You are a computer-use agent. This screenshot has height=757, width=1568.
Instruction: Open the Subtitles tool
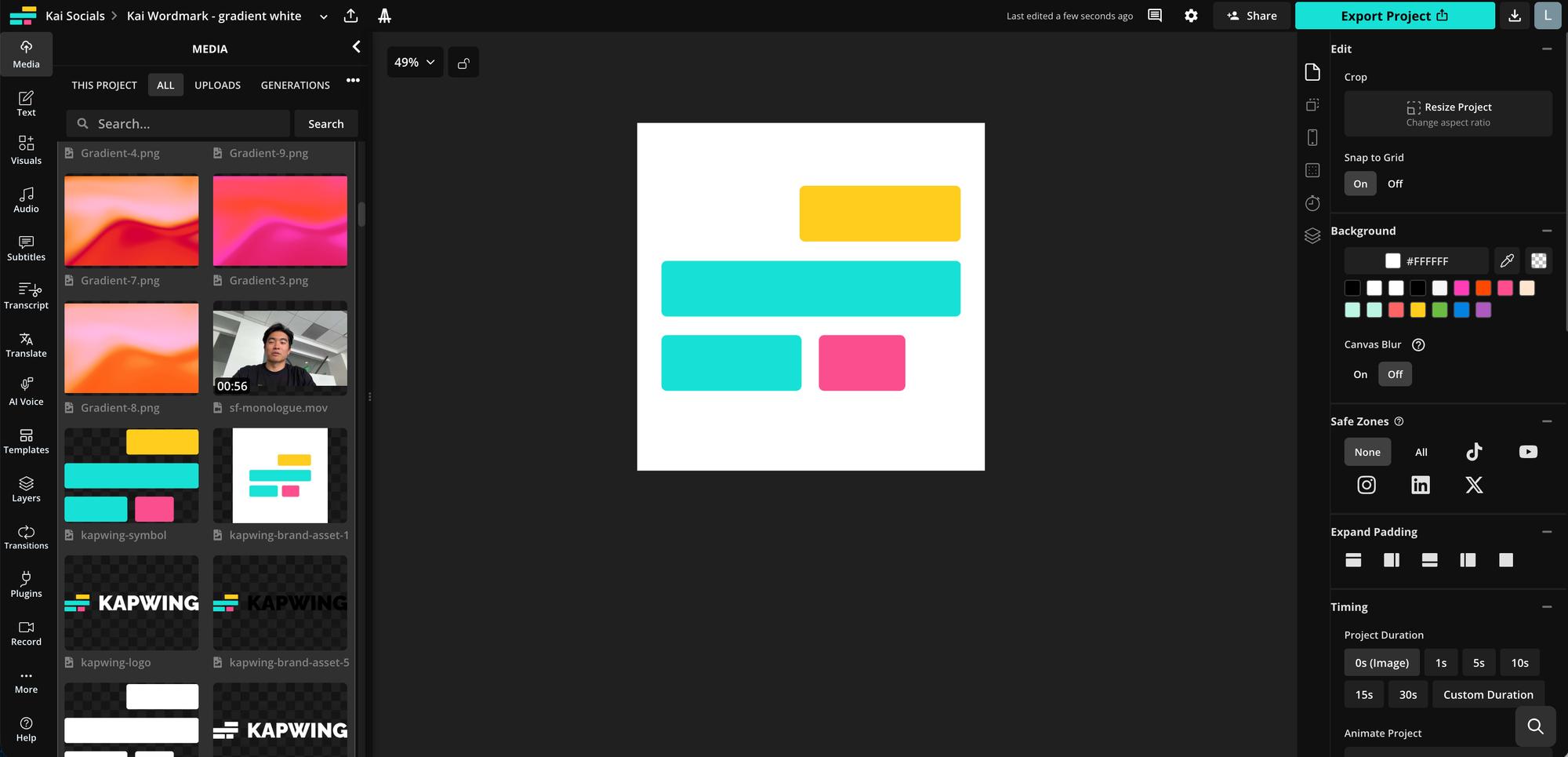[26, 248]
